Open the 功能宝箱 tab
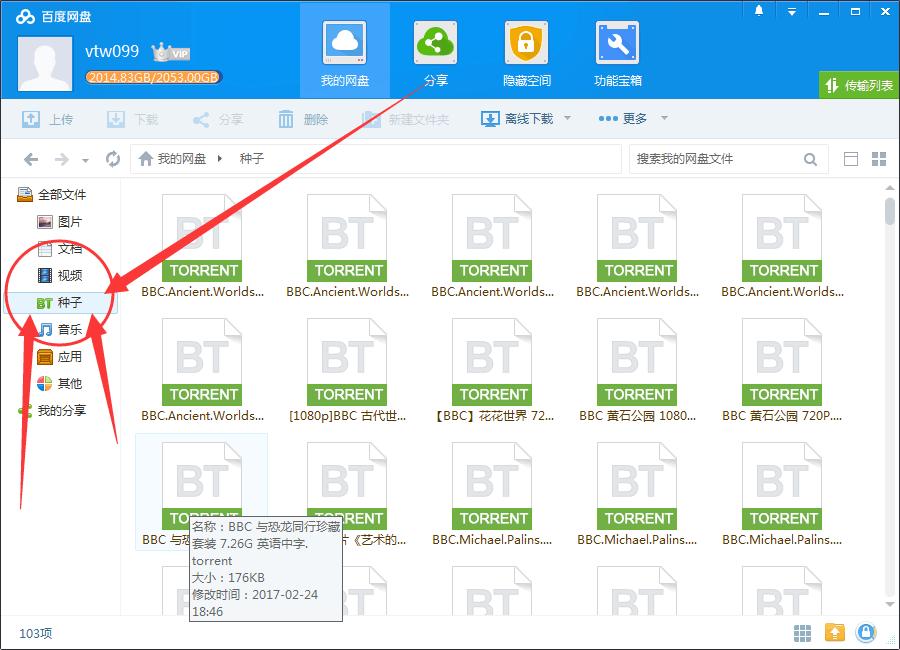The image size is (900, 650). coord(618,52)
